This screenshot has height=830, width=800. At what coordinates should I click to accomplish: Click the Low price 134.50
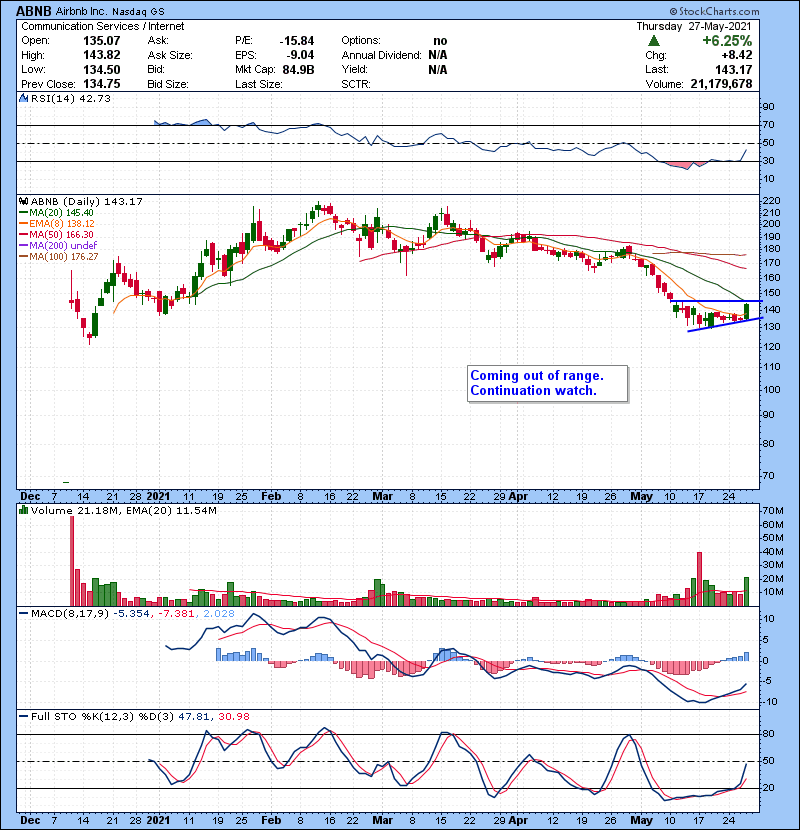click(102, 69)
